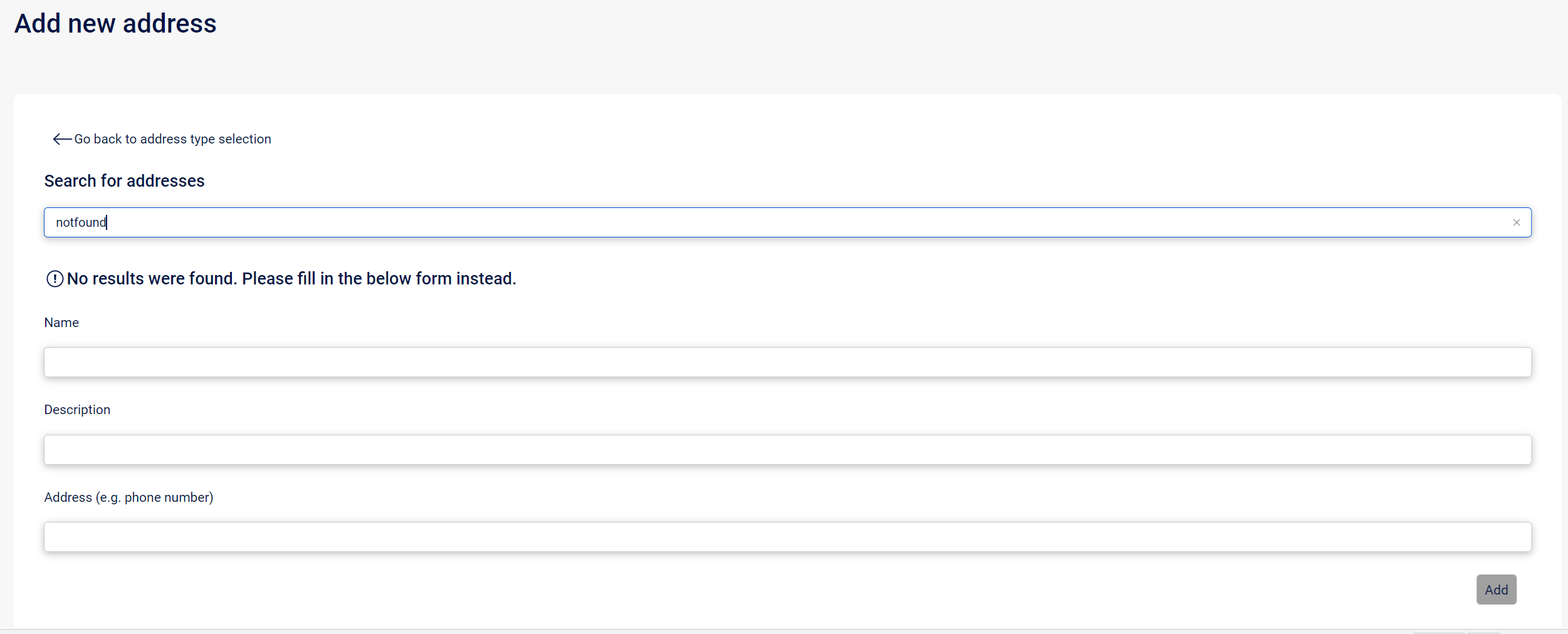This screenshot has width=1568, height=634.
Task: Click the exclamation info icon beside no-results message
Action: click(x=55, y=279)
